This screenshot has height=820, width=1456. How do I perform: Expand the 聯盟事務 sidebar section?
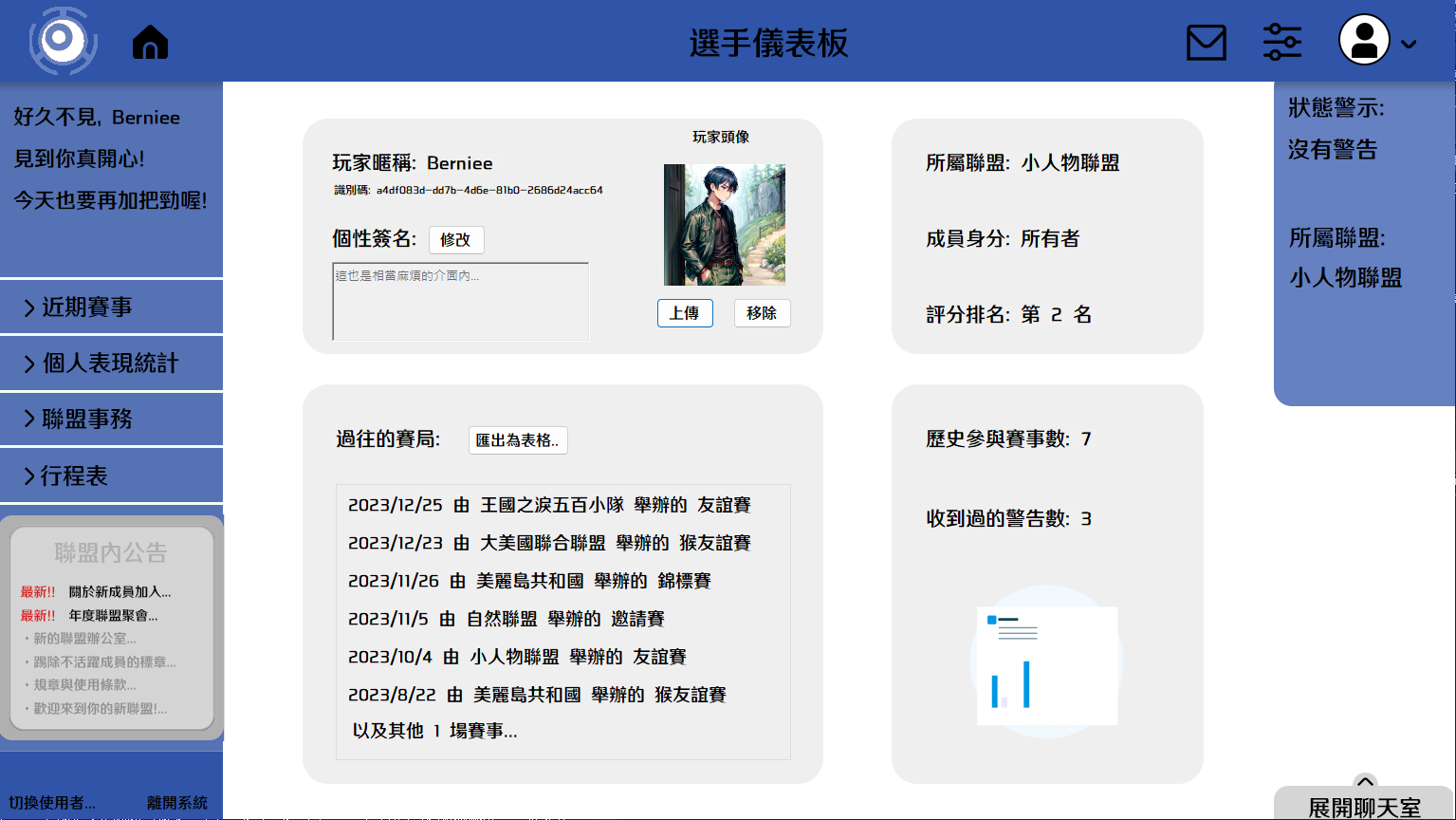tap(111, 419)
